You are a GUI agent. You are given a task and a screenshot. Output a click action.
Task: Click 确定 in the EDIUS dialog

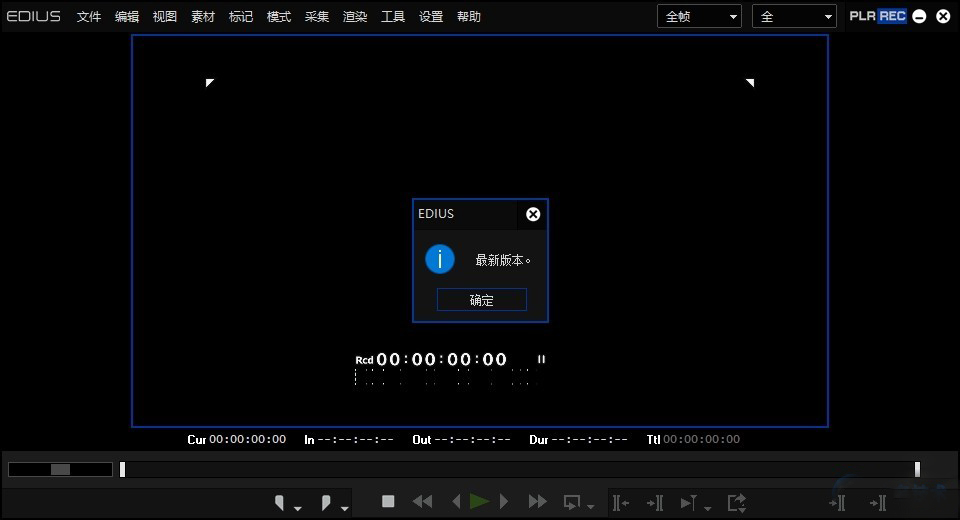coord(481,300)
